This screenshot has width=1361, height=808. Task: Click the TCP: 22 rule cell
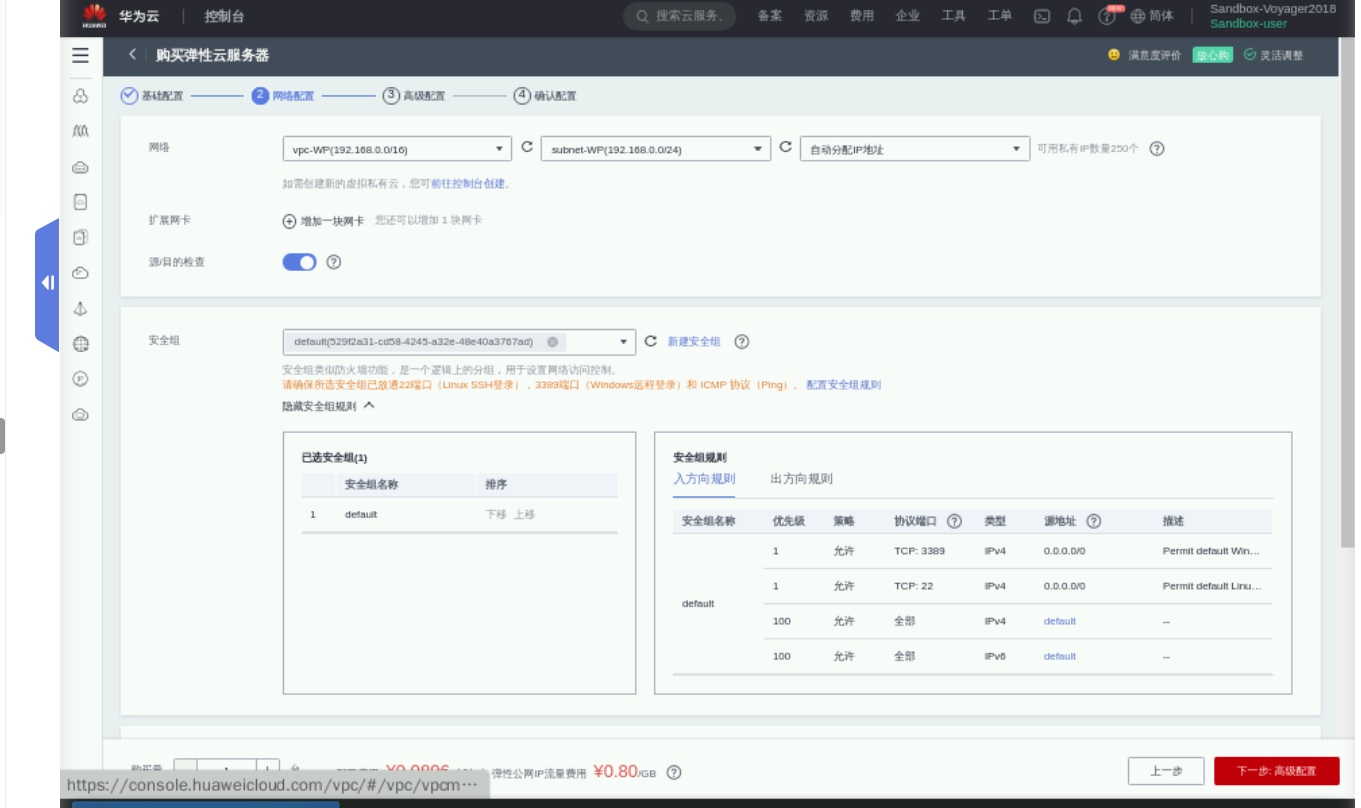[x=913, y=586]
